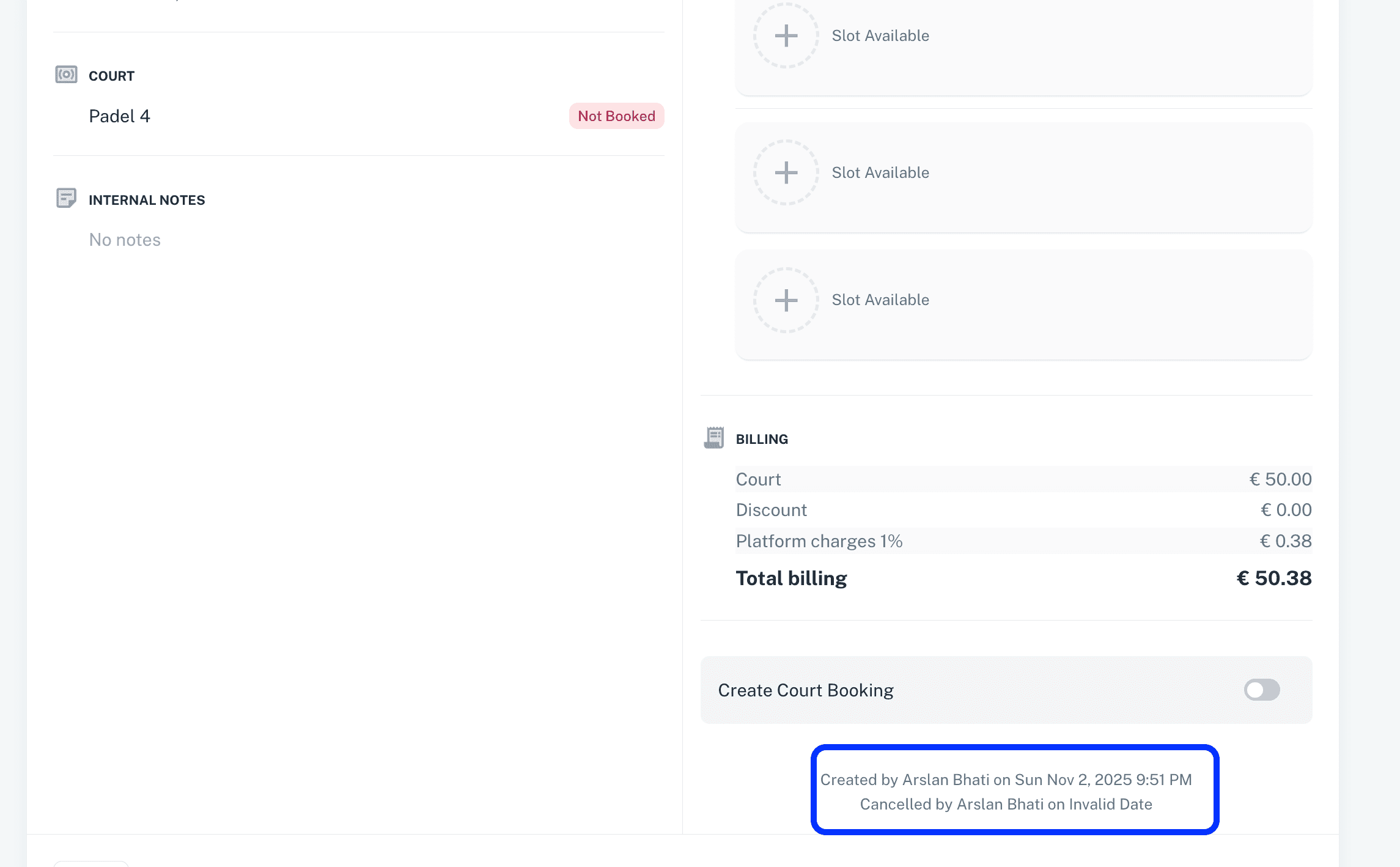
Task: Click the Court € 50.00 billing row
Action: (1023, 479)
